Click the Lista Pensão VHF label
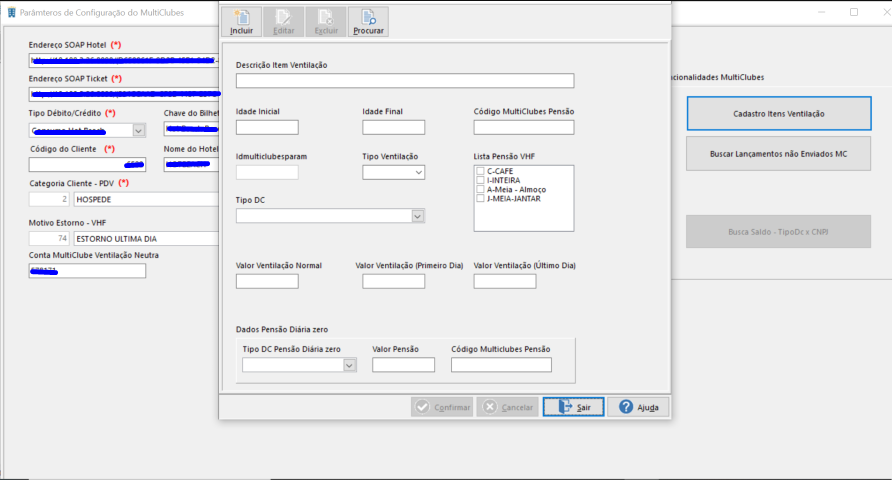 pyautogui.click(x=504, y=156)
